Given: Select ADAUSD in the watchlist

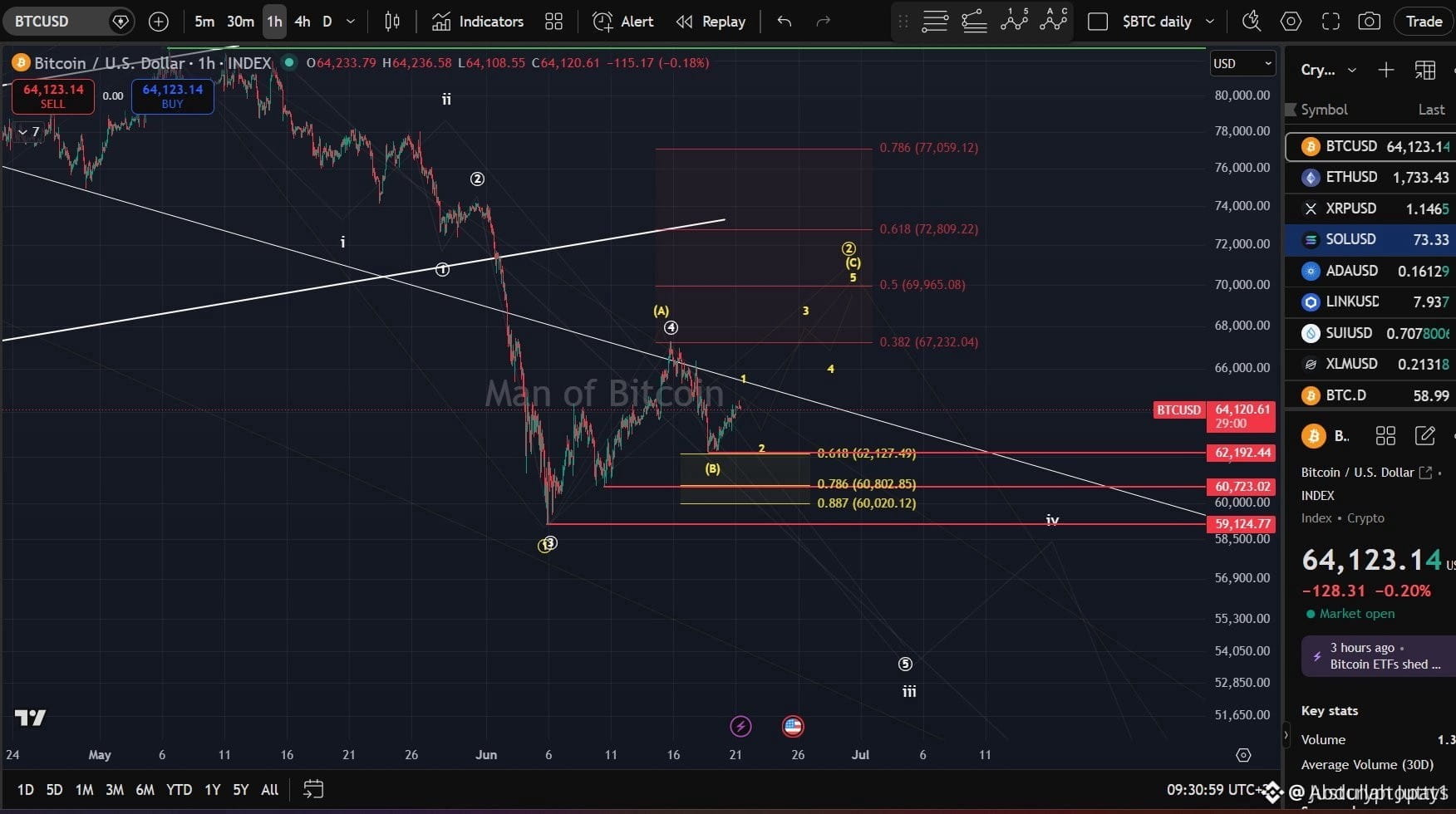Looking at the screenshot, I should tap(1370, 271).
